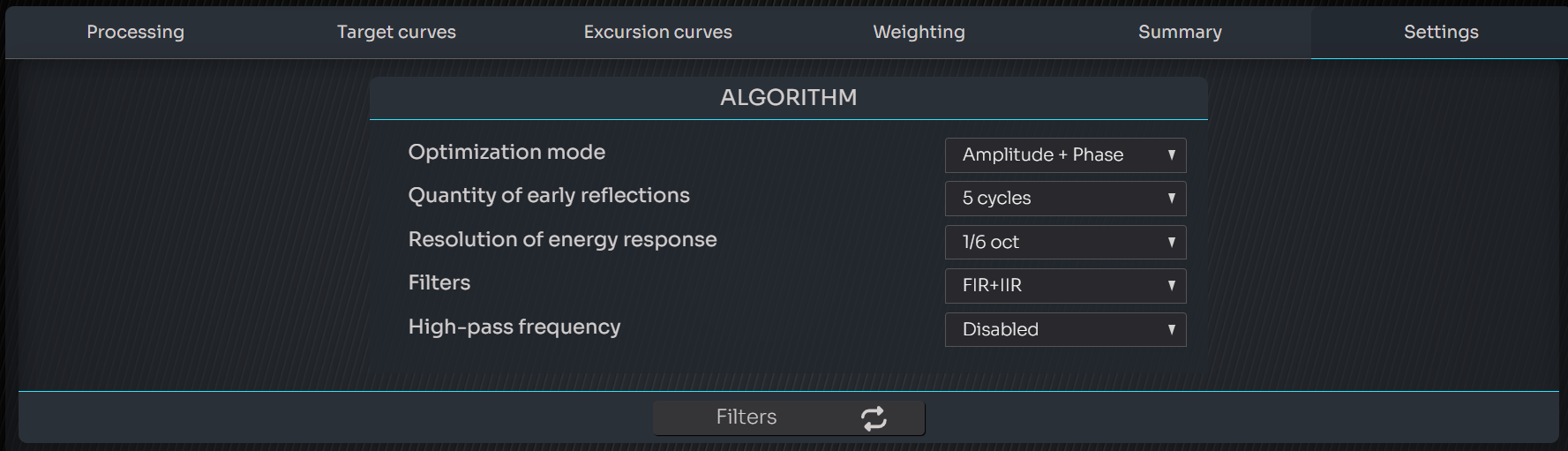Click the Settings tab

point(1441,33)
